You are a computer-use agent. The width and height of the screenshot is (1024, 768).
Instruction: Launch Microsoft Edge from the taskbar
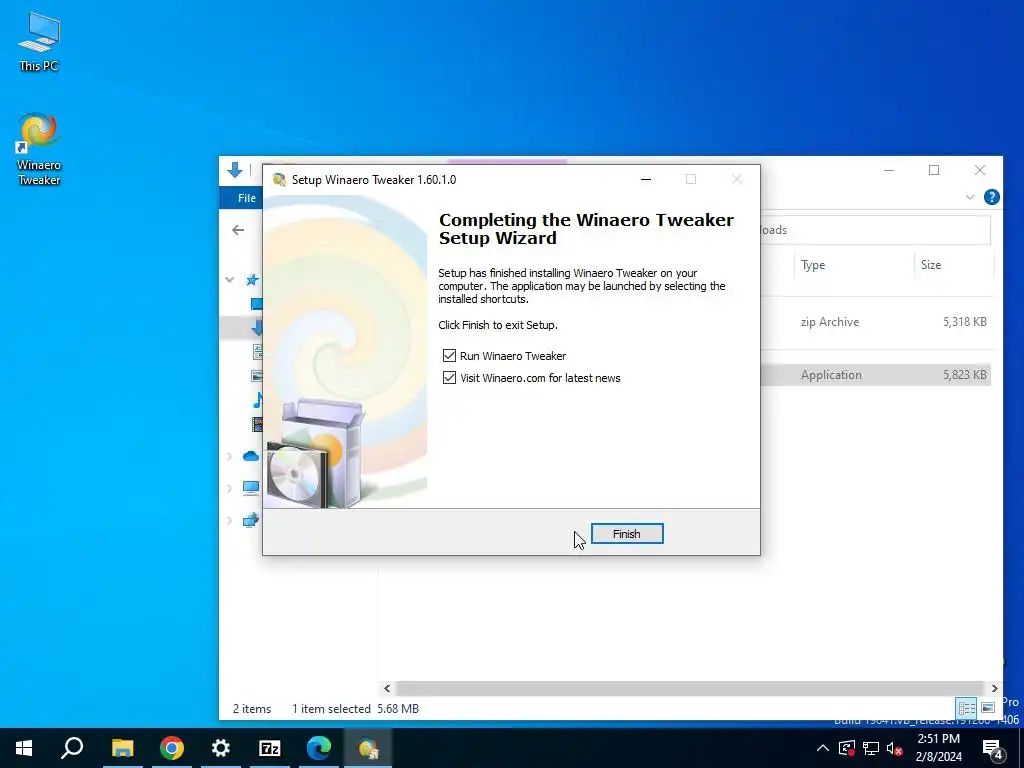[x=319, y=748]
